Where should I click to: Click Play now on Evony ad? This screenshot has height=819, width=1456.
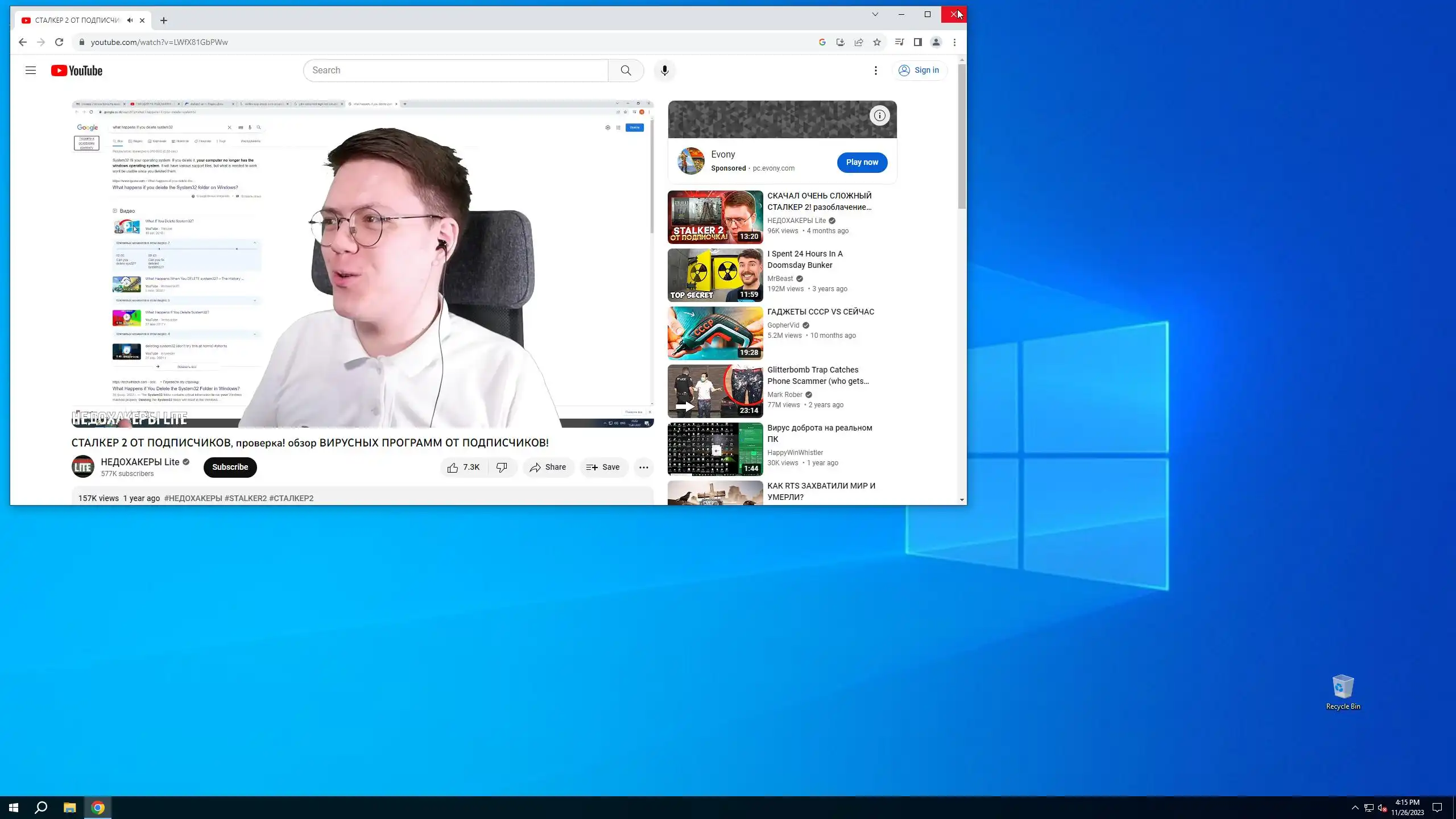coord(862,162)
